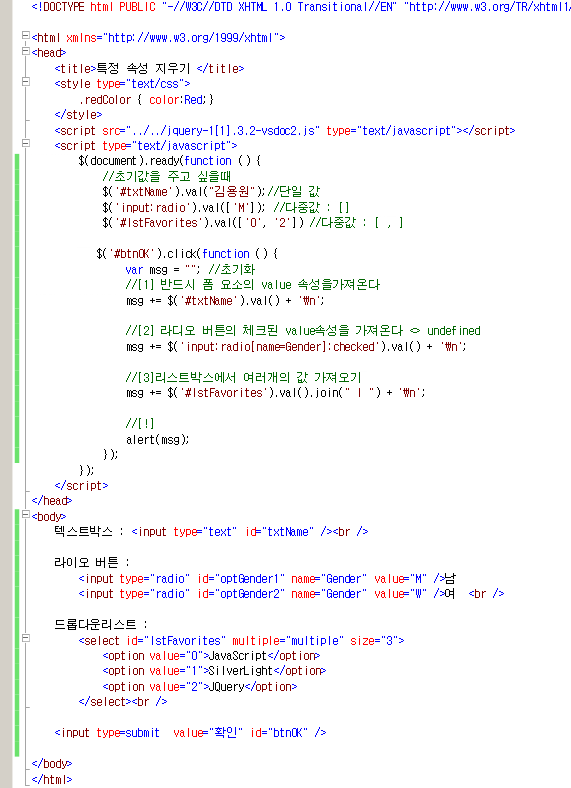The height and width of the screenshot is (788, 571).
Task: Click the label text '텍스트박스 :'
Action: click(x=89, y=532)
